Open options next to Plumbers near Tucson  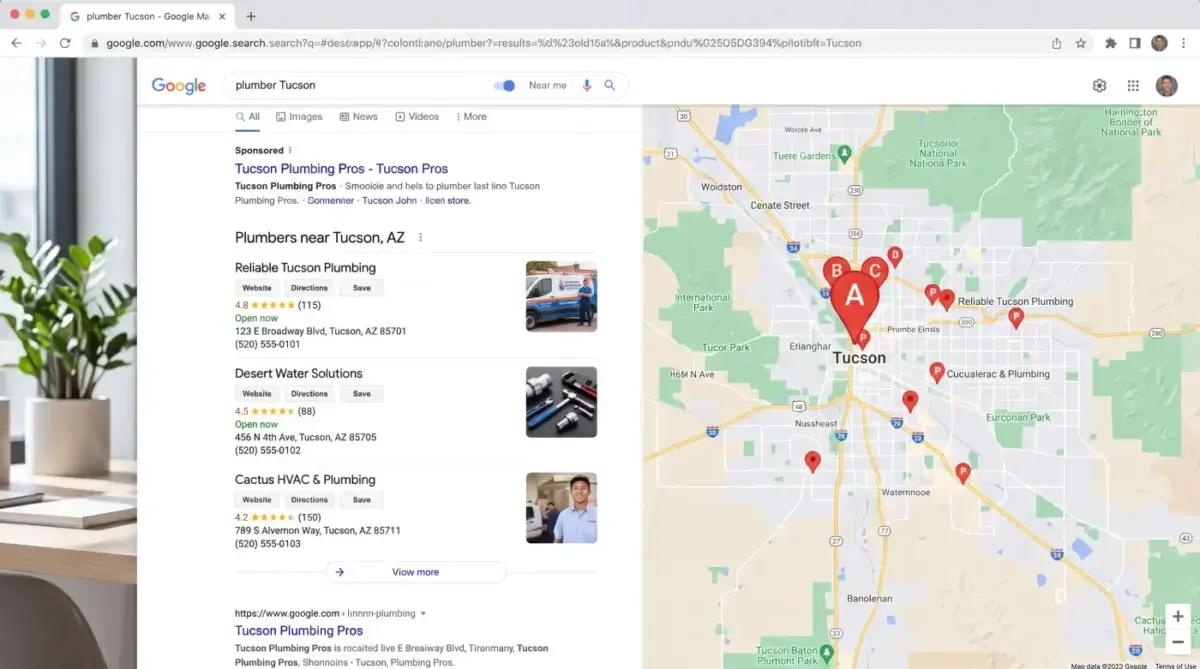(x=420, y=238)
